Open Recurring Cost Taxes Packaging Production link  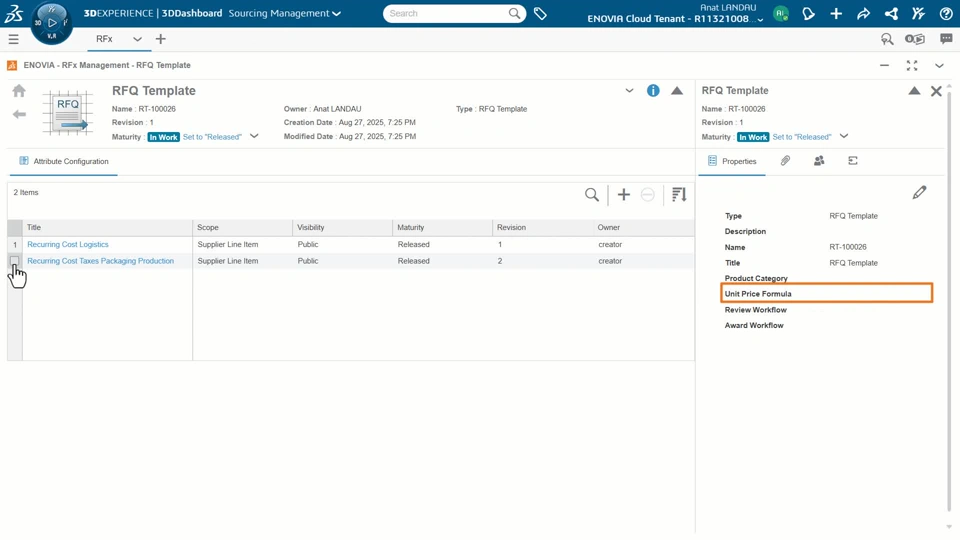coord(100,261)
